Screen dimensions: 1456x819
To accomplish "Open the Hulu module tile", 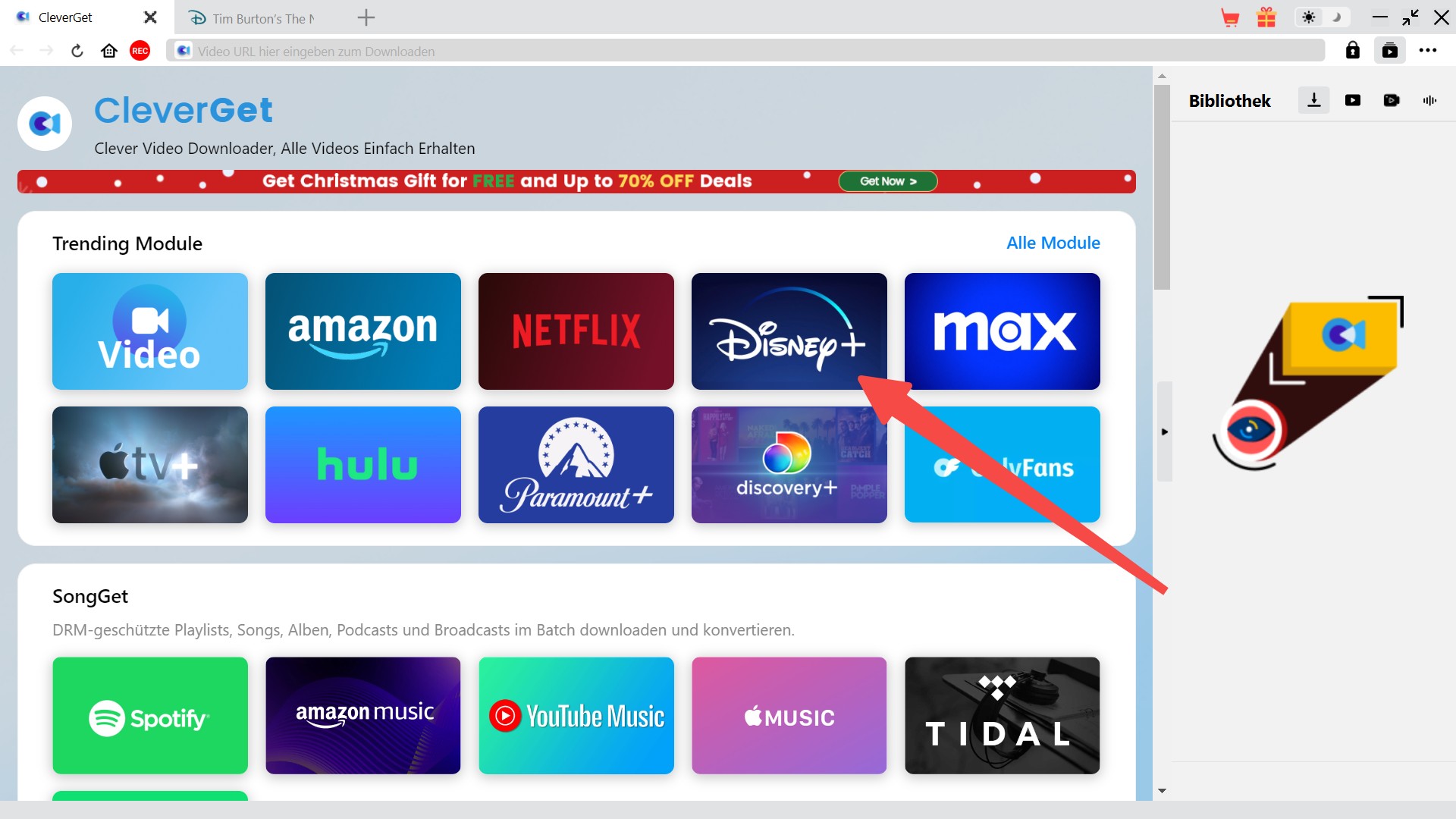I will pyautogui.click(x=363, y=465).
